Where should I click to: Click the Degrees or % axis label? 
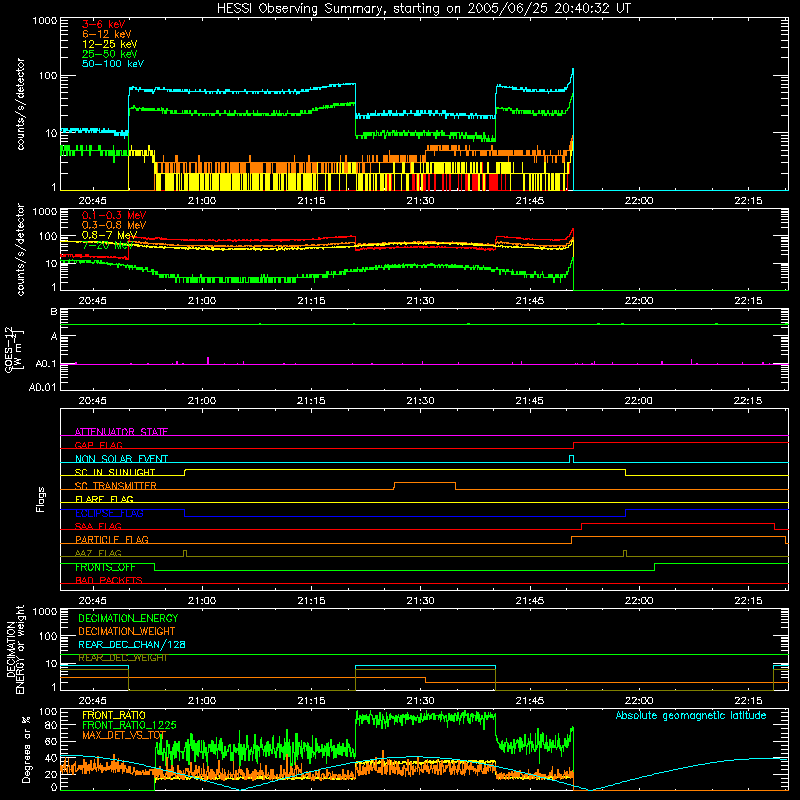point(26,750)
